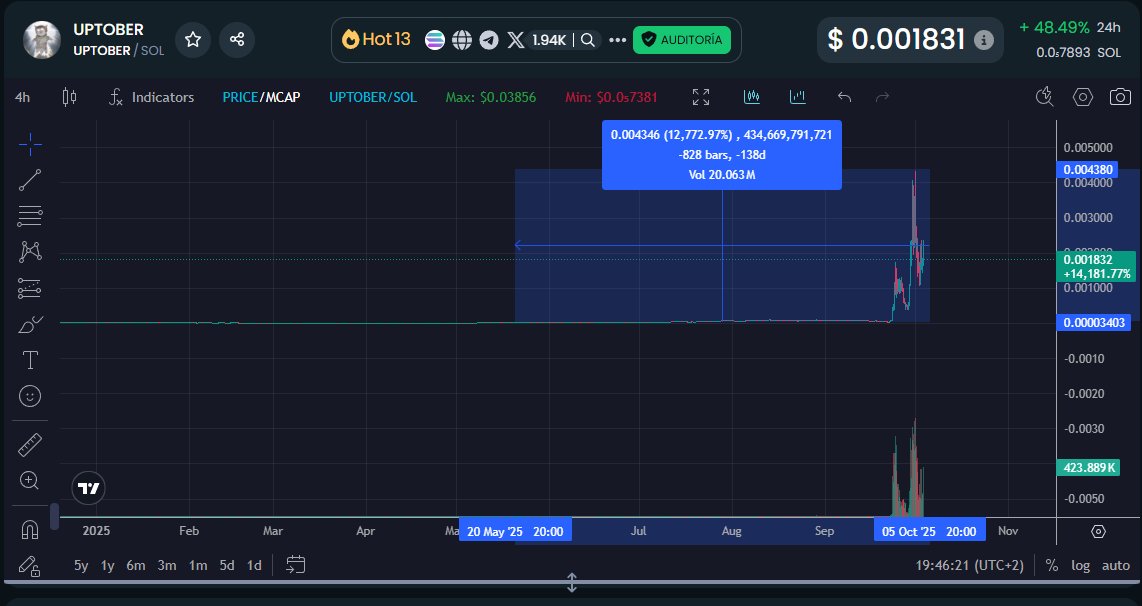The width and height of the screenshot is (1142, 606).
Task: Expand the three-dot more options menu
Action: pos(618,40)
